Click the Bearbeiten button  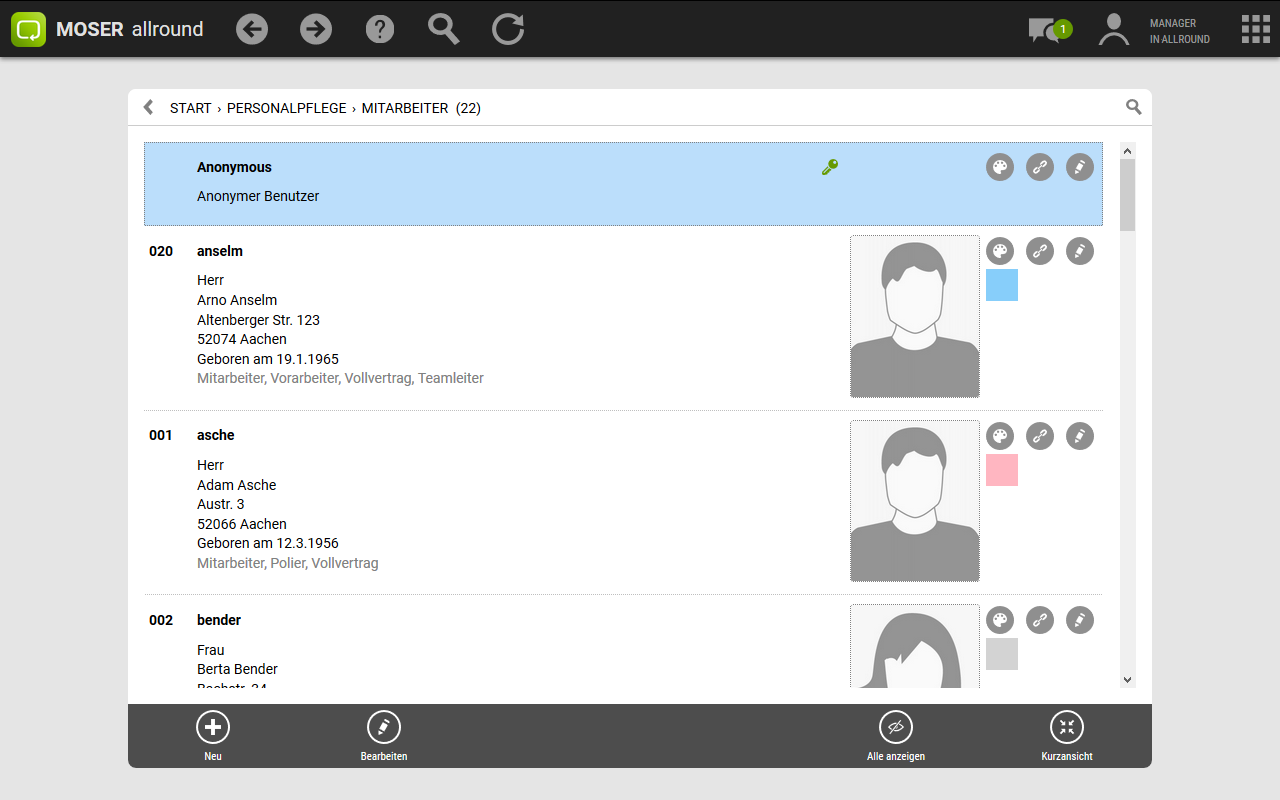(384, 735)
